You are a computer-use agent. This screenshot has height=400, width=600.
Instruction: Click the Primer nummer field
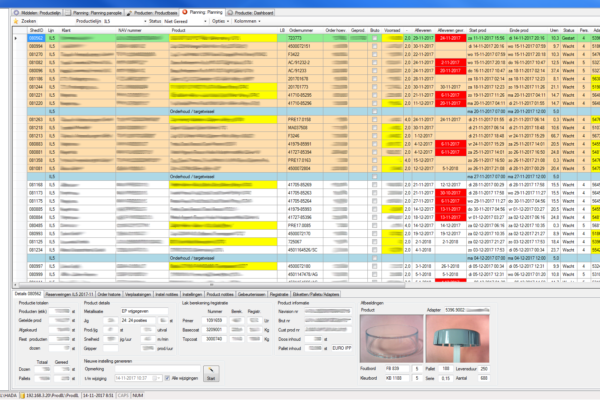tap(214, 320)
